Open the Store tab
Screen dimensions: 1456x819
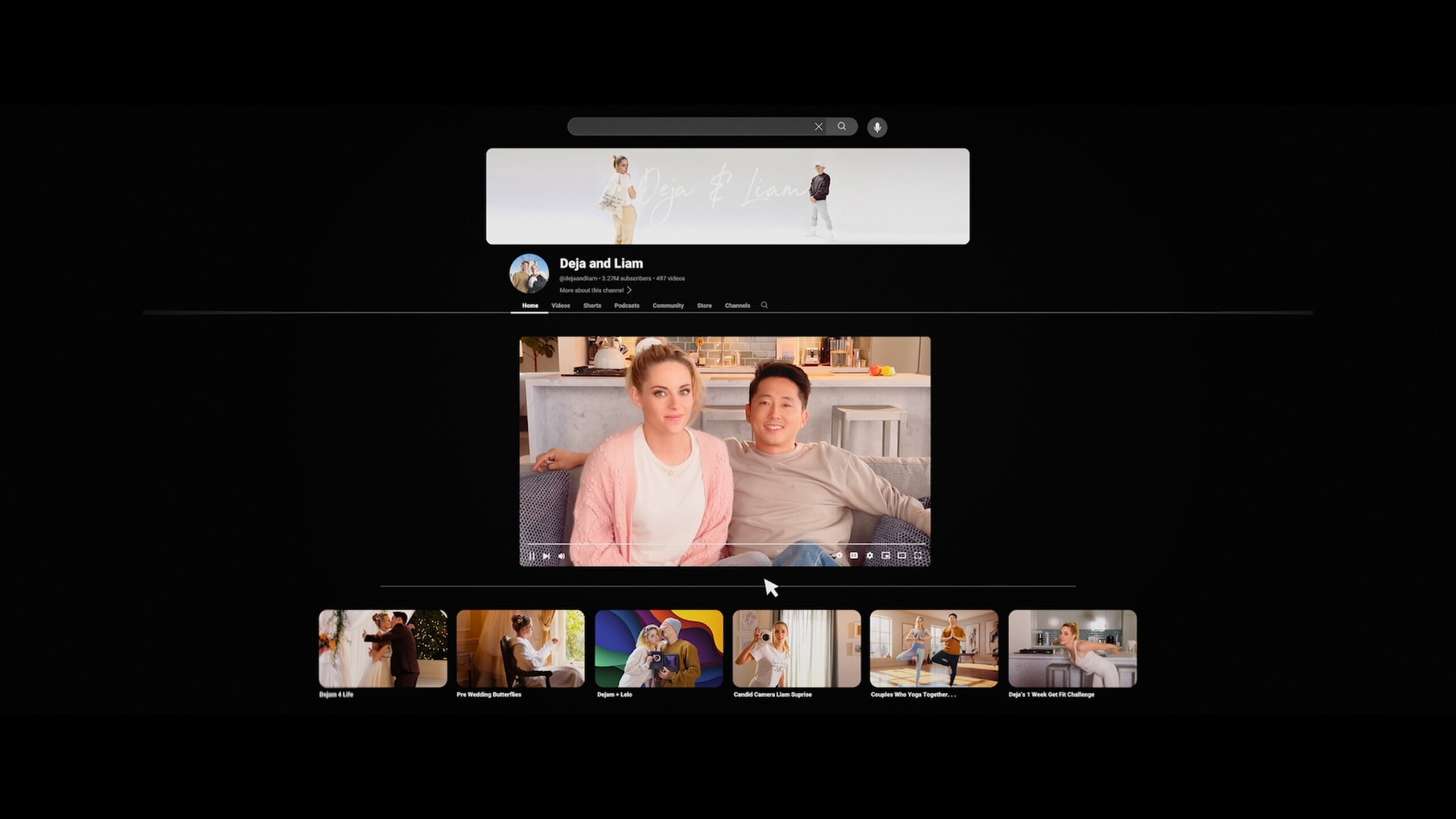704,305
